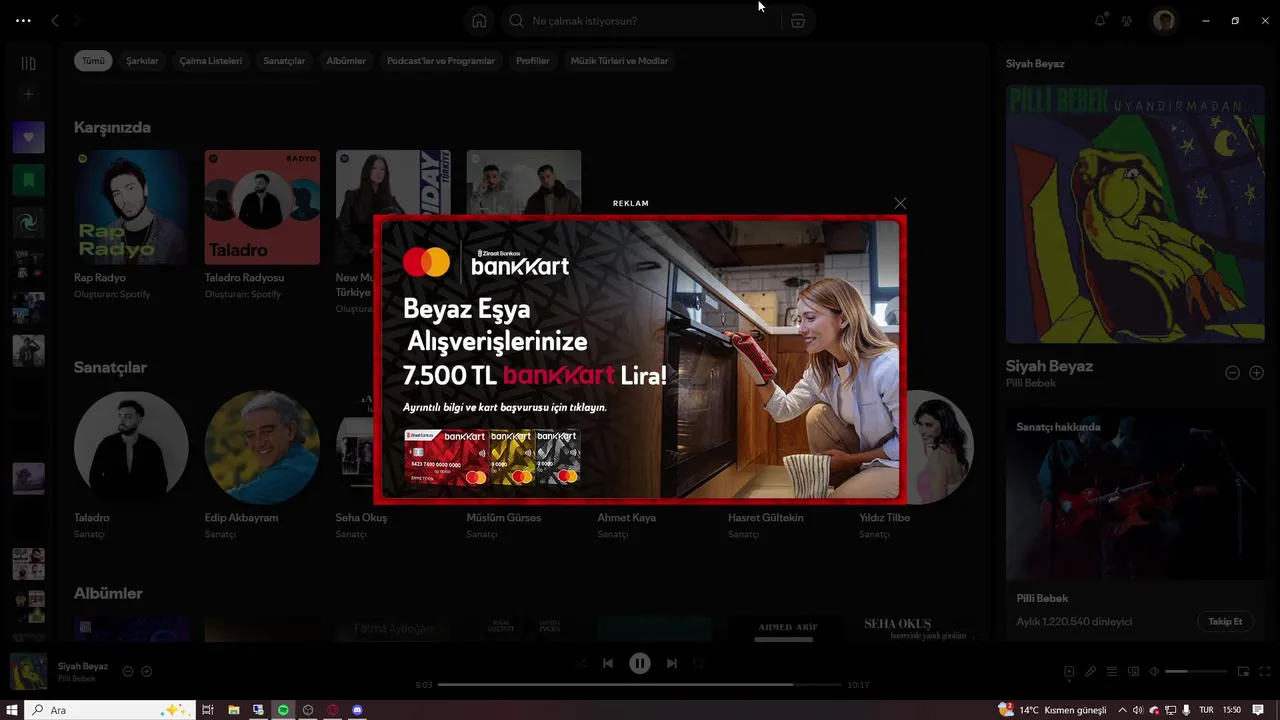Toggle repeat in the player
This screenshot has width=1280, height=720.
[699, 663]
